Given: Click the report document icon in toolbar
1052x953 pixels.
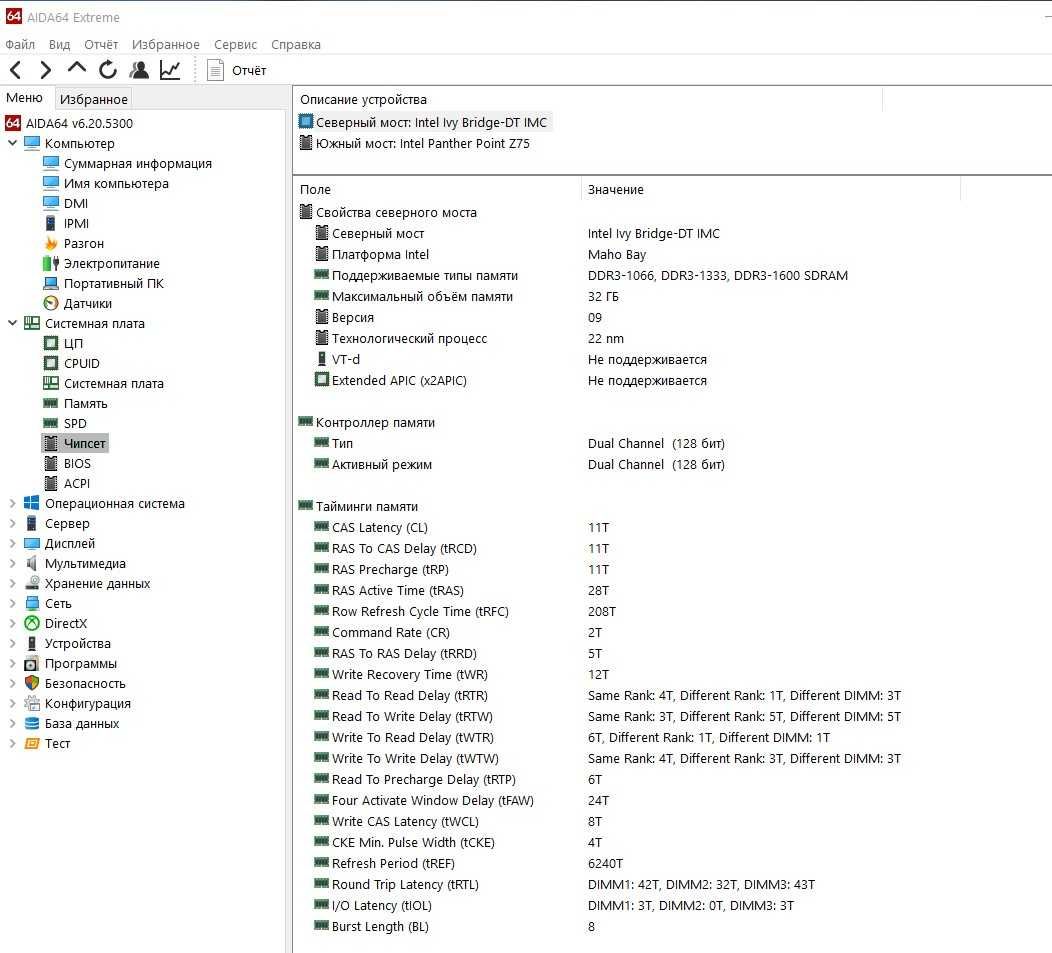Looking at the screenshot, I should click(x=215, y=70).
